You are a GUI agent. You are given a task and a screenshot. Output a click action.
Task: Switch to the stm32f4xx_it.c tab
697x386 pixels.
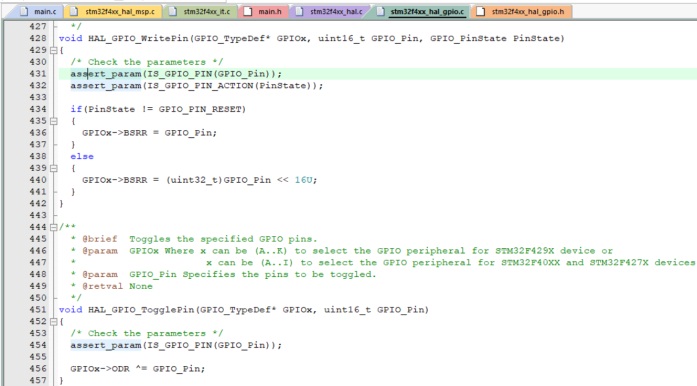click(x=201, y=12)
